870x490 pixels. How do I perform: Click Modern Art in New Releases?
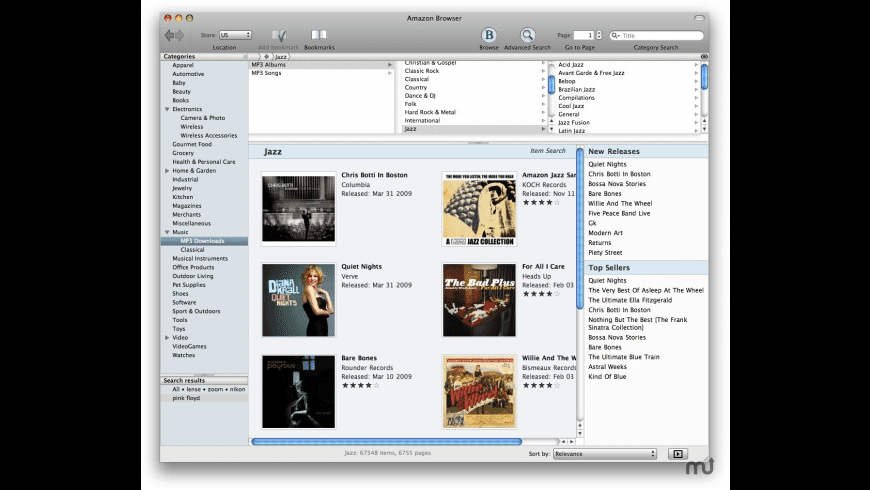coord(605,233)
